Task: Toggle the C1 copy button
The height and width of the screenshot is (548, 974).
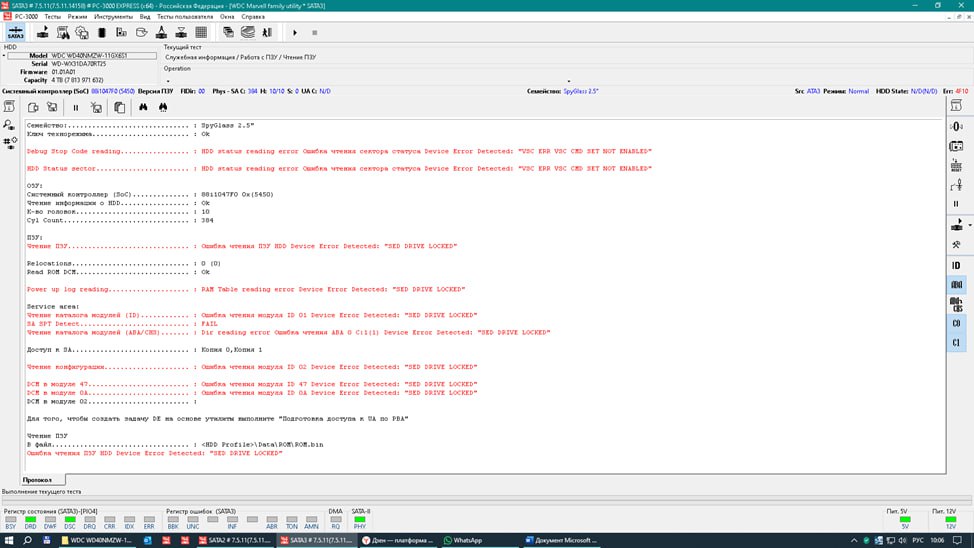Action: pos(956,342)
